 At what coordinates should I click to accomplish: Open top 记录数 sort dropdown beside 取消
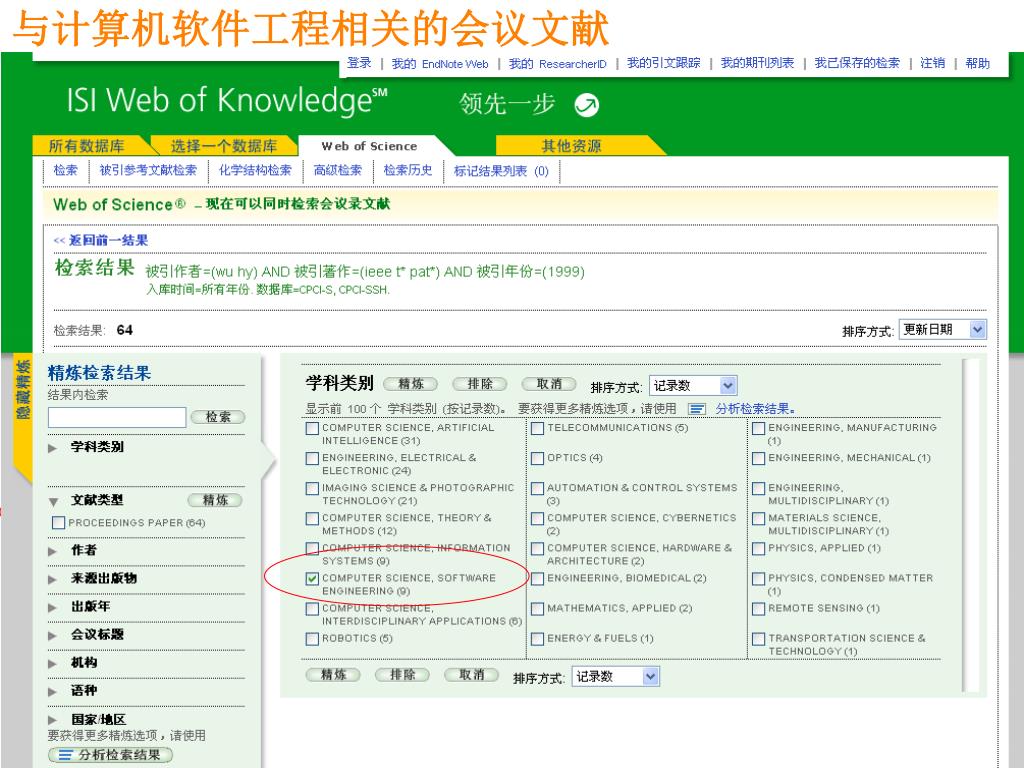click(692, 386)
